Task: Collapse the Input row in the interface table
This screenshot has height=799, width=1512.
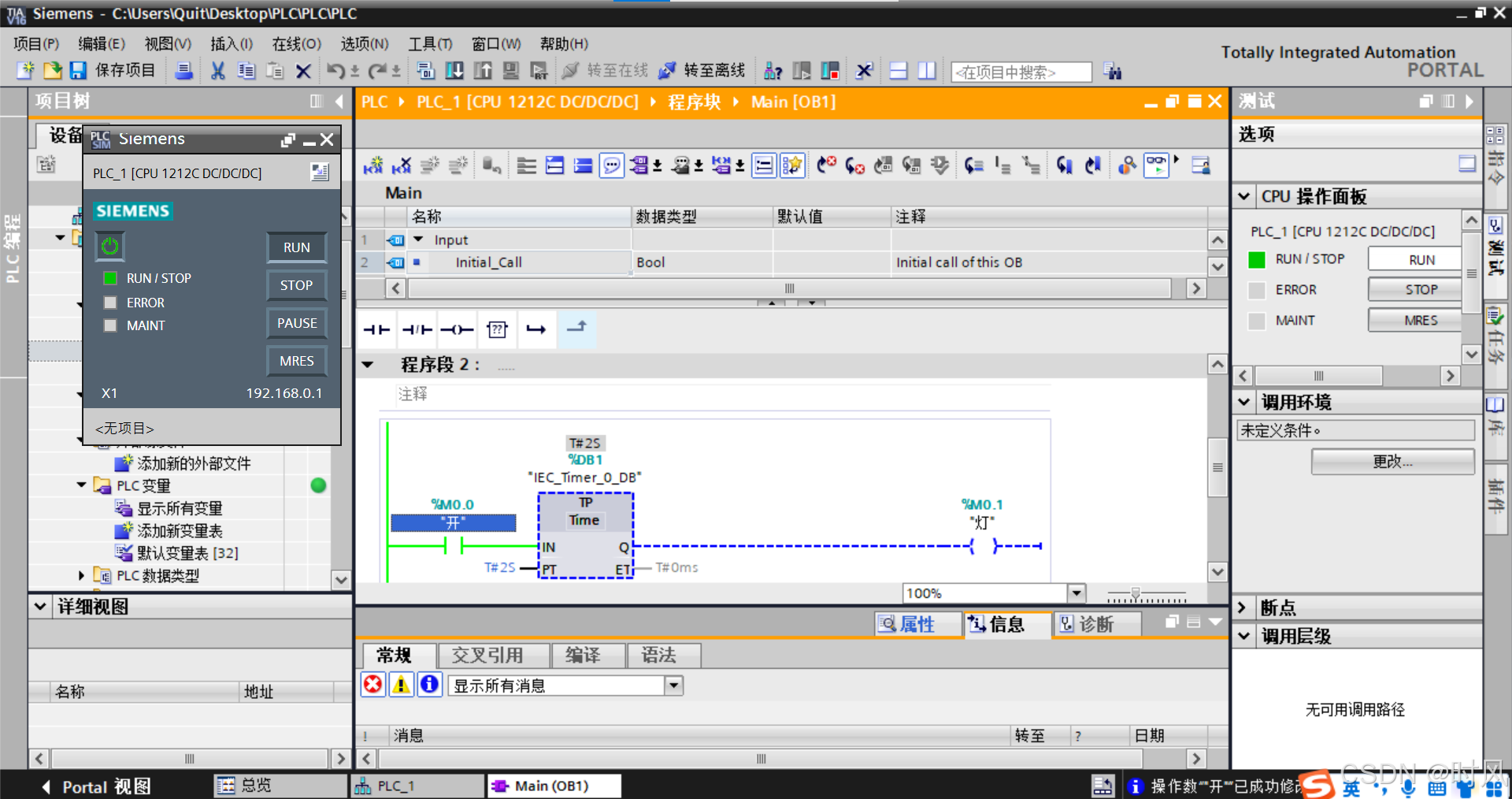Action: click(418, 240)
